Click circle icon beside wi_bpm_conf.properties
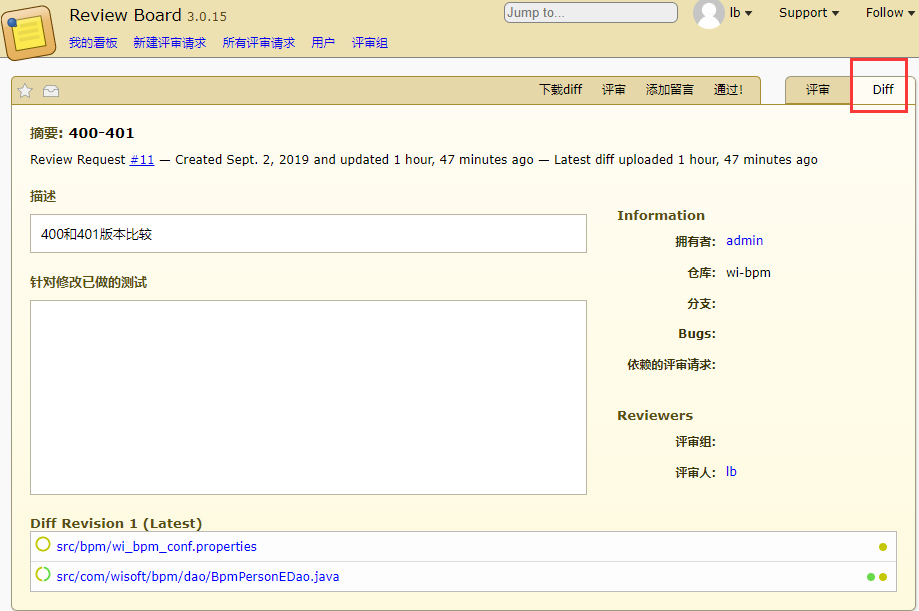Image resolution: width=919 pixels, height=611 pixels. [43, 545]
